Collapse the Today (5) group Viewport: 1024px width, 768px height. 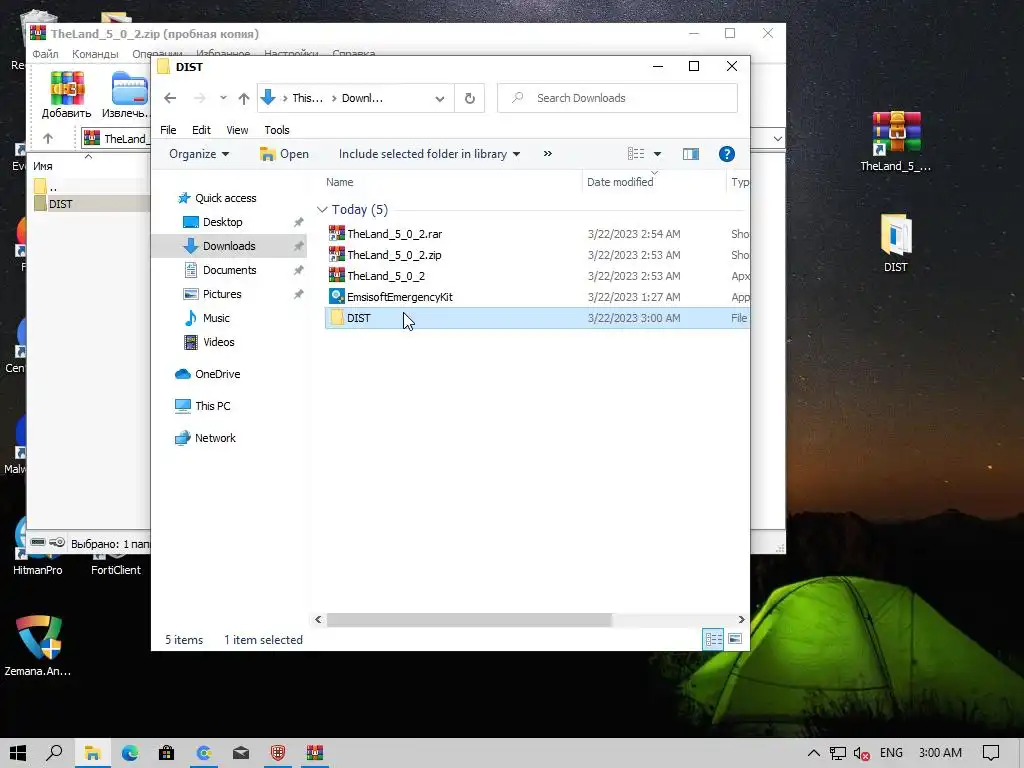tap(321, 210)
